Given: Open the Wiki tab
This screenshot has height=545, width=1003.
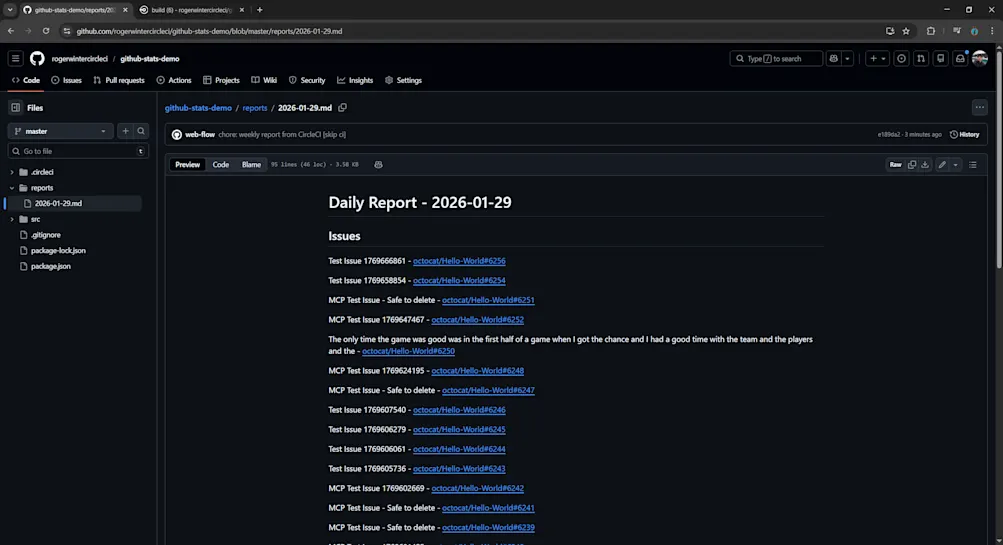Looking at the screenshot, I should 264,81.
